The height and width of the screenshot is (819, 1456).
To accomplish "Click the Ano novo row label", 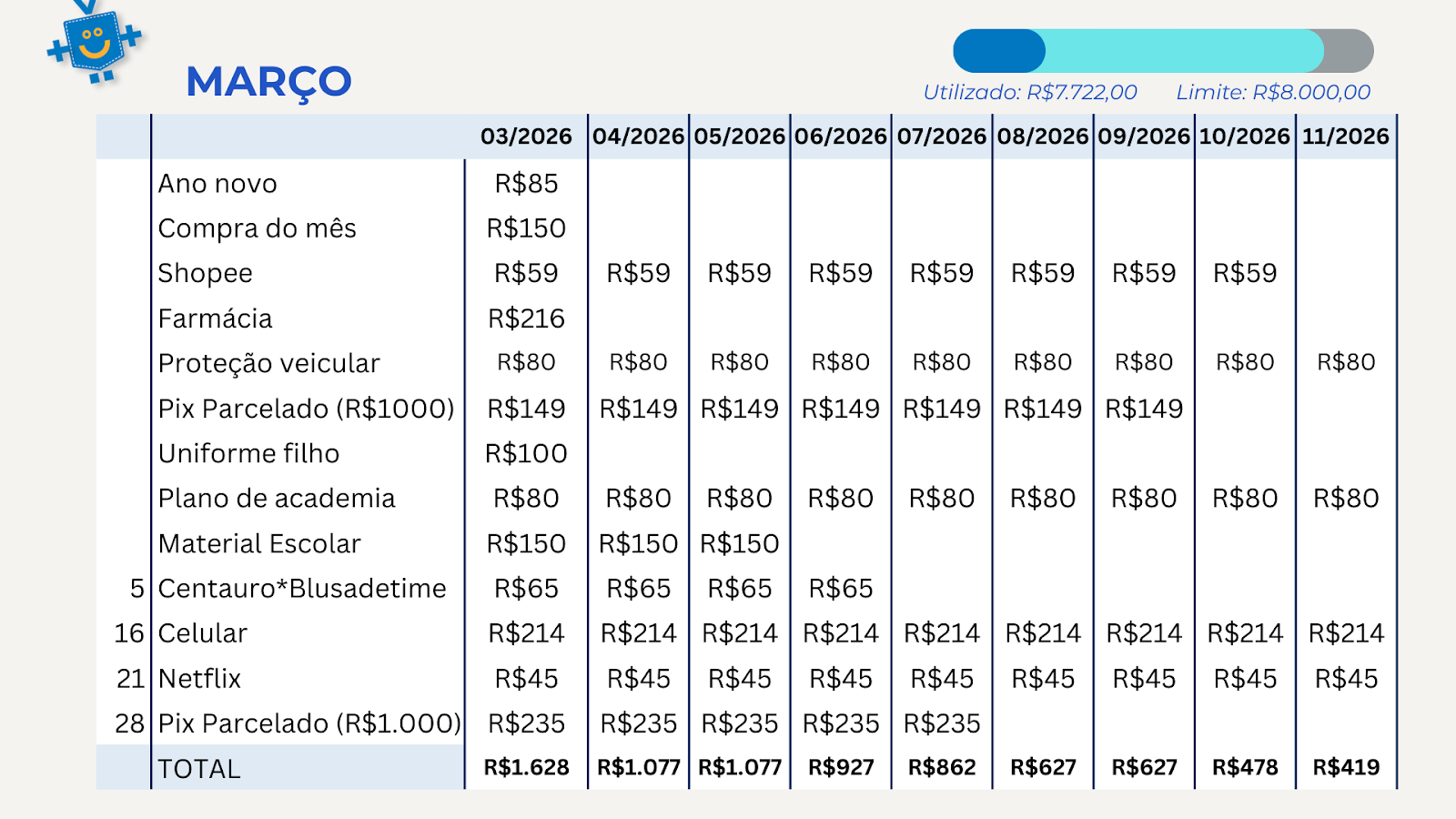I will click(217, 184).
